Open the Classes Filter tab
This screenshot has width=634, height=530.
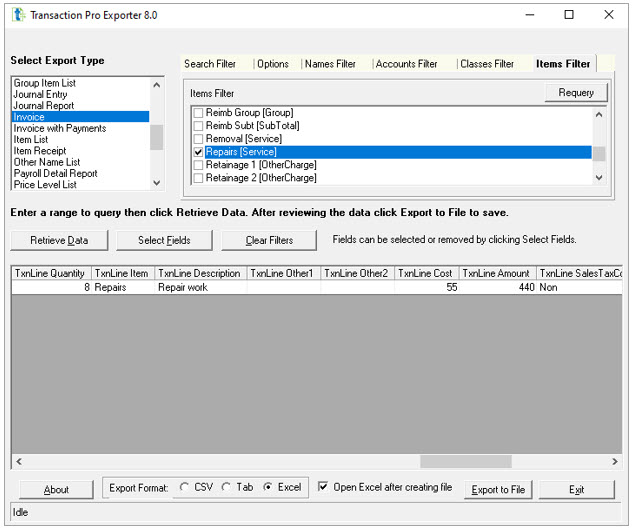[487, 64]
